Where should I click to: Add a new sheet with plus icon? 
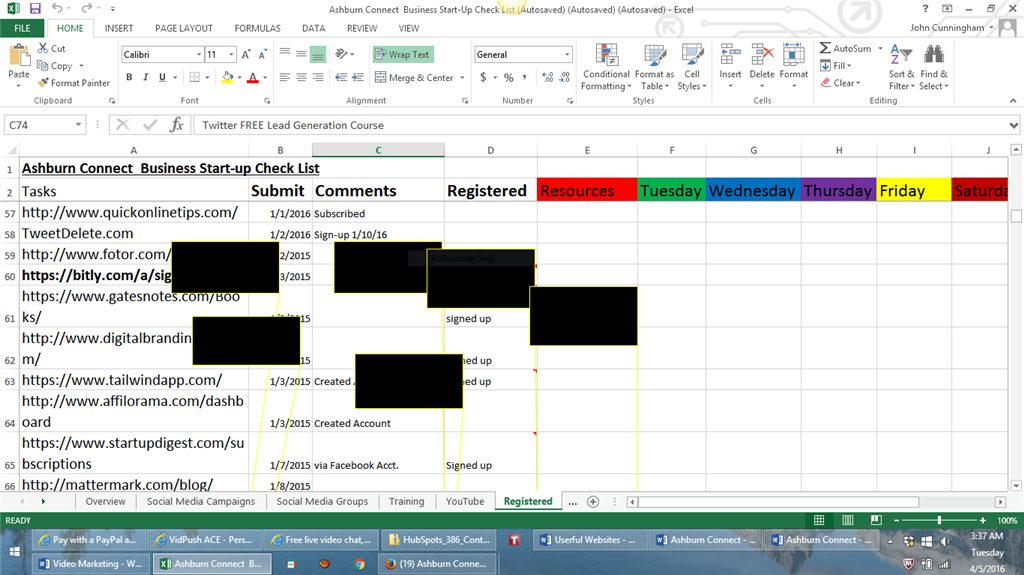(x=593, y=501)
